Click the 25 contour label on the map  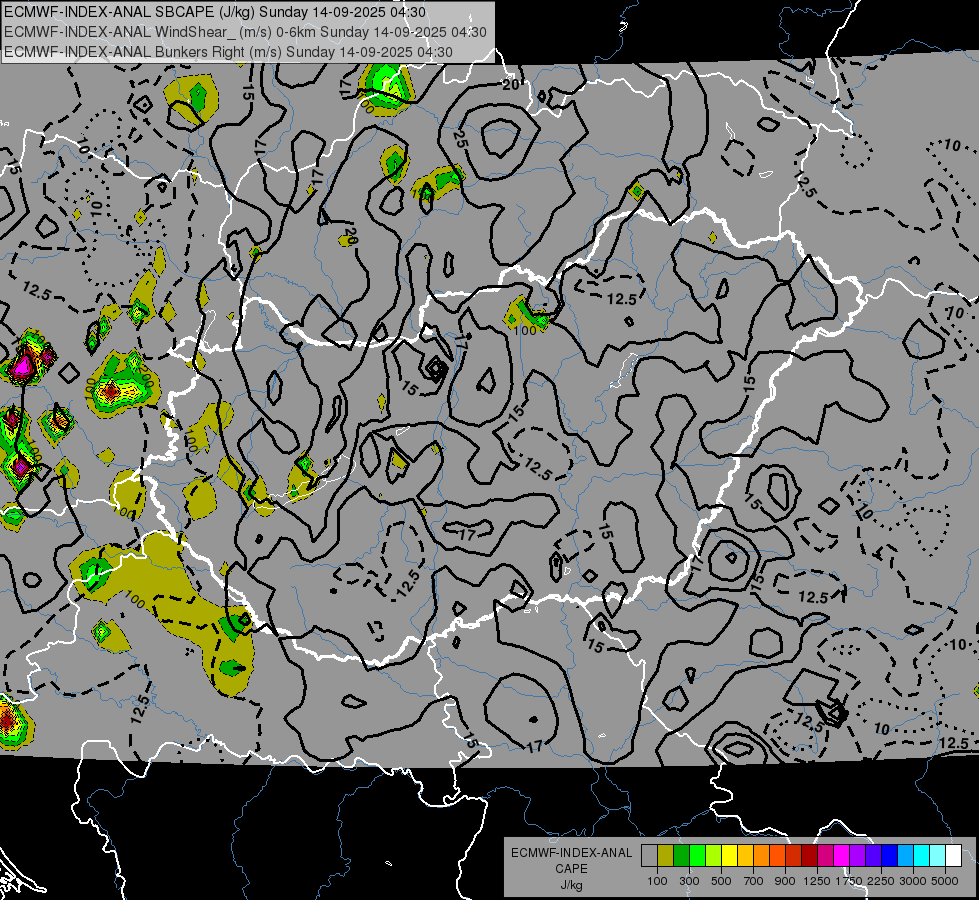[x=460, y=139]
